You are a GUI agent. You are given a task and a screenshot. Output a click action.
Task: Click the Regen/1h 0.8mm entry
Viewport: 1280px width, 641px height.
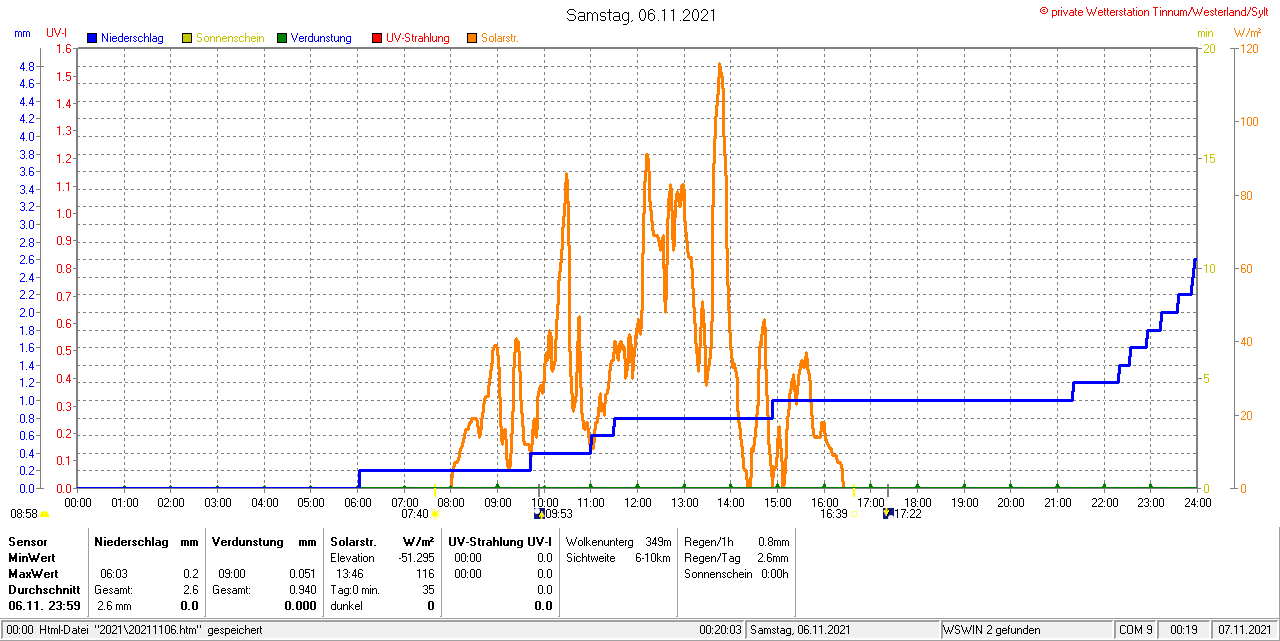pos(736,541)
